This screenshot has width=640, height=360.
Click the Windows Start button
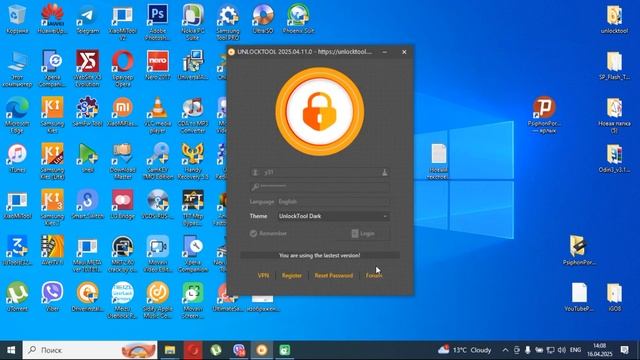tap(11, 350)
